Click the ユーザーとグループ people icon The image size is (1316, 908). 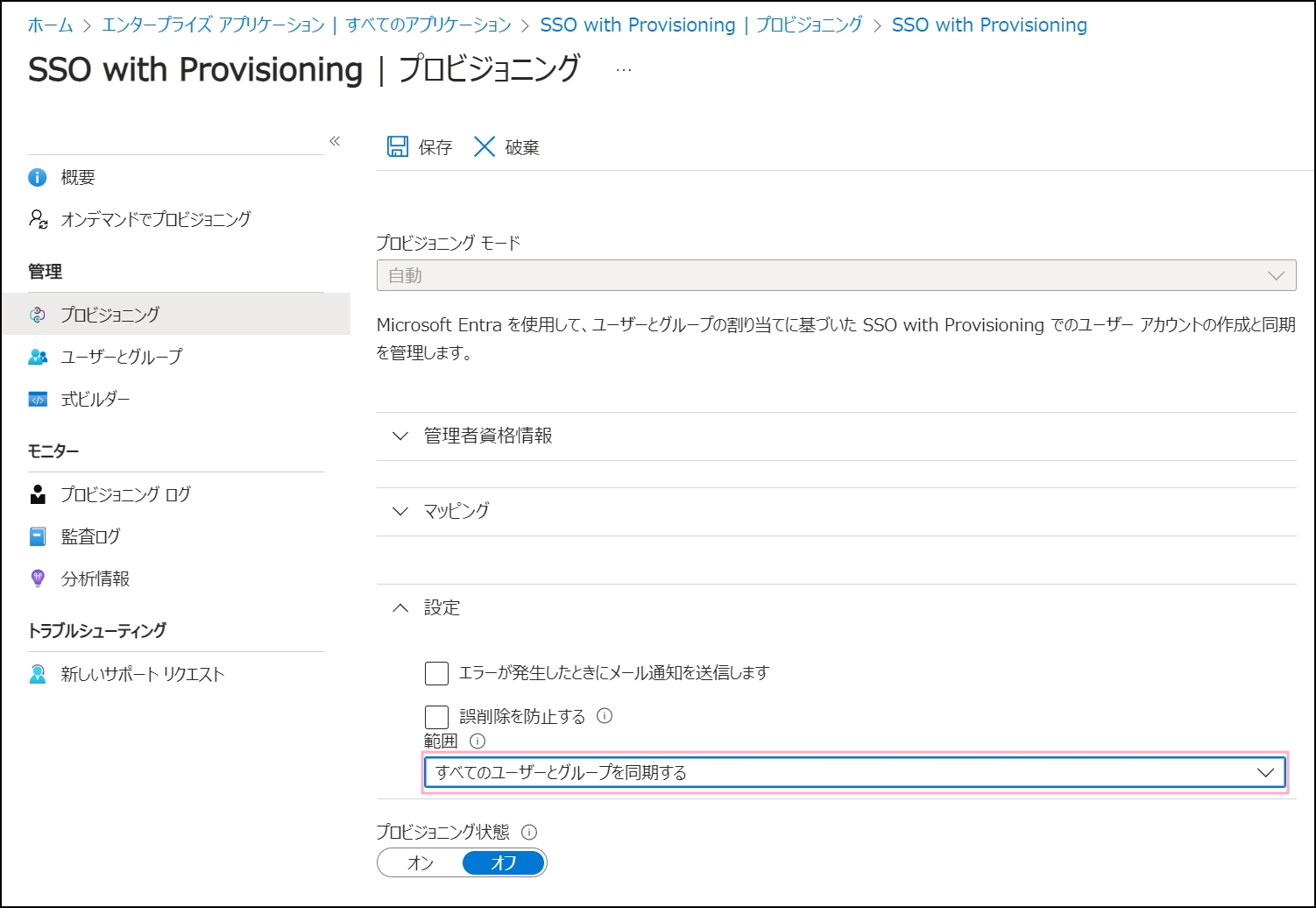[x=38, y=357]
